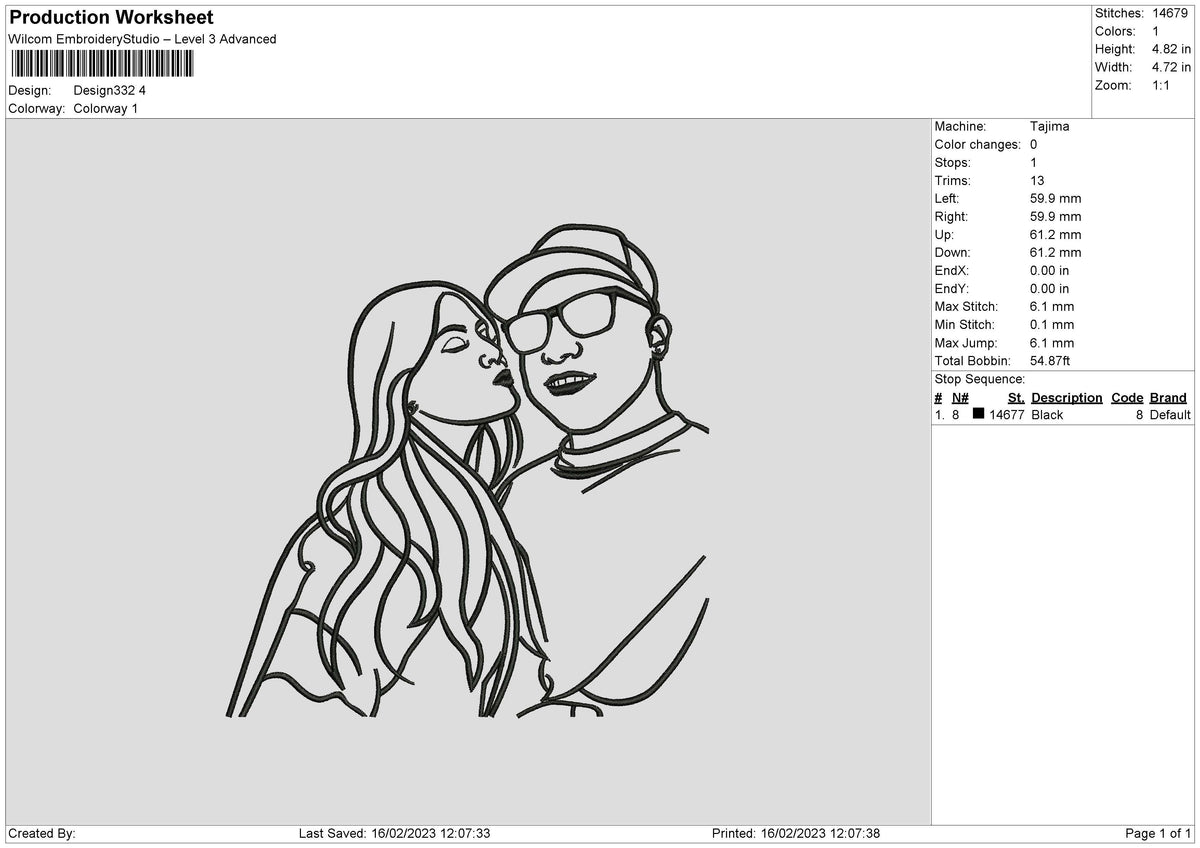Click the Production Worksheet title
The height and width of the screenshot is (848, 1200).
point(111,18)
